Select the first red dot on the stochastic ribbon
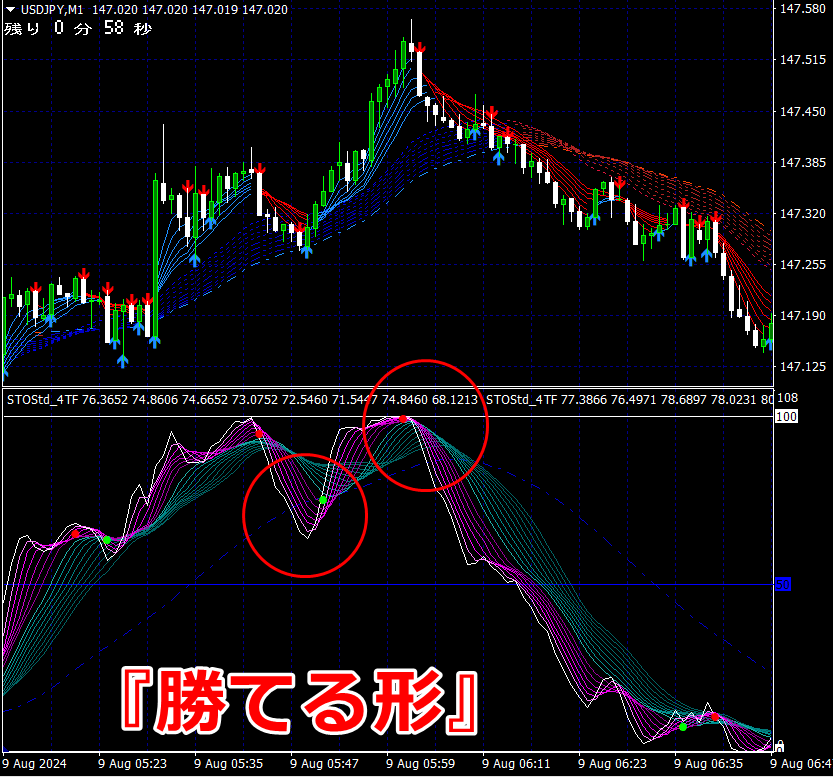 point(75,533)
